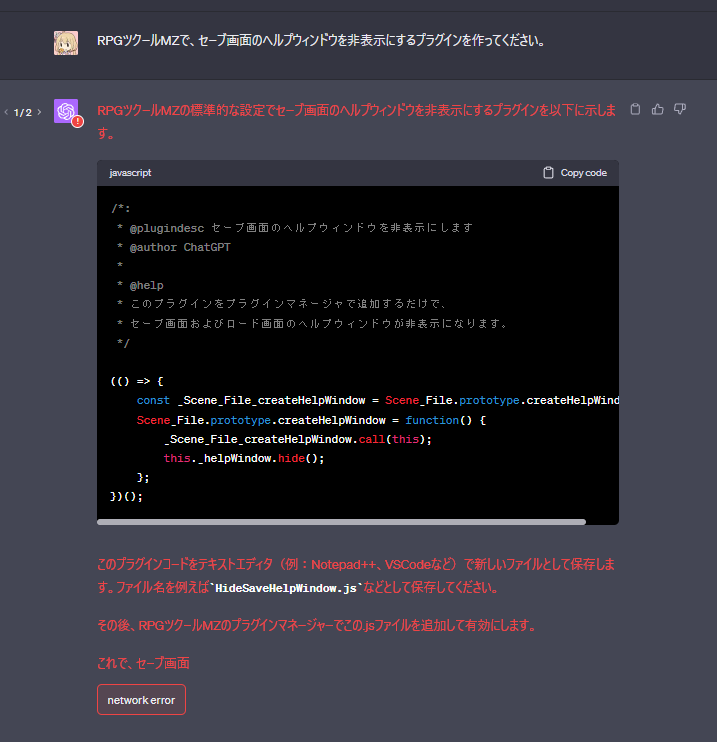Viewport: 717px width, 742px height.
Task: Give thumbs up to the response
Action: coord(657,109)
